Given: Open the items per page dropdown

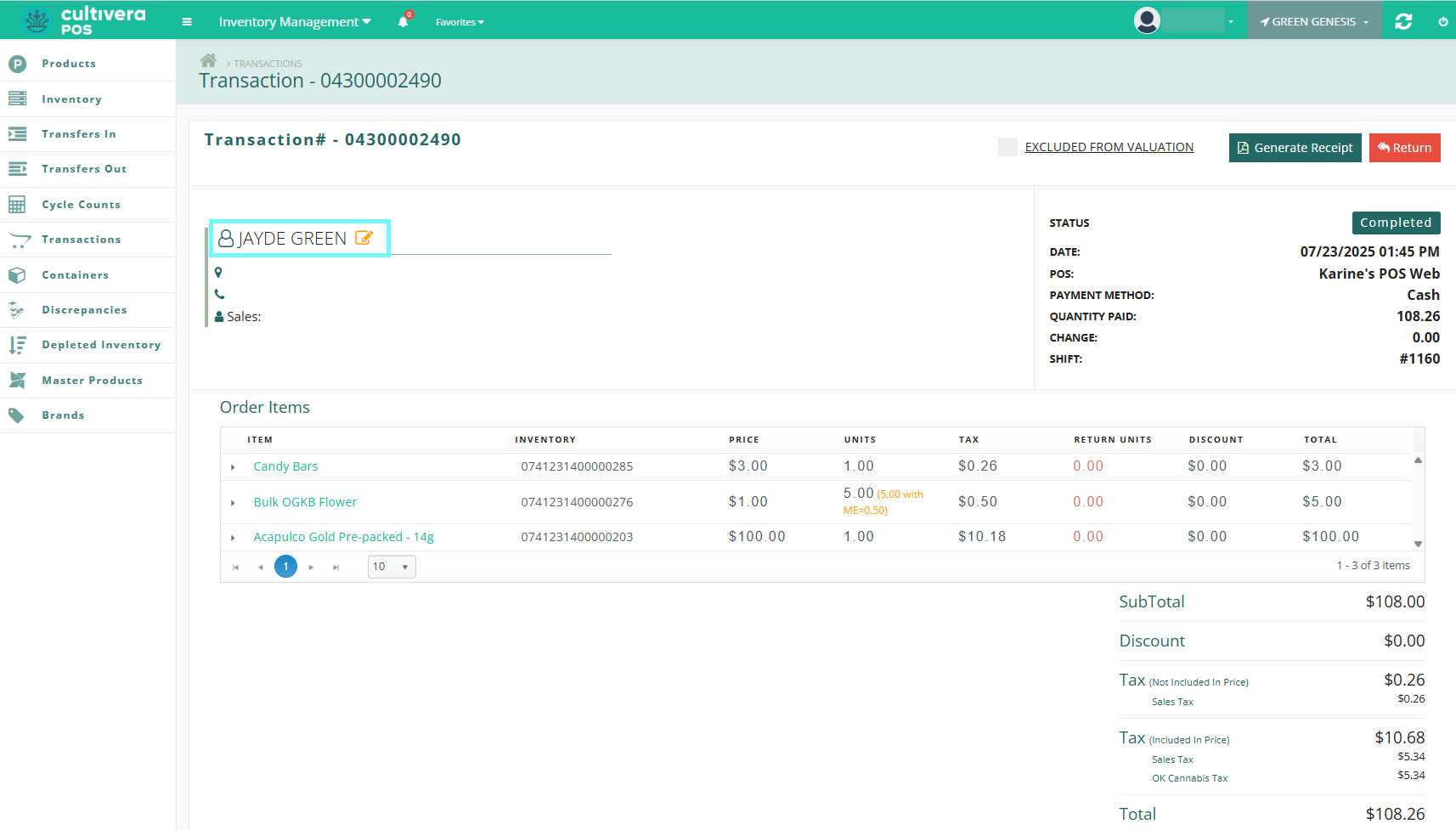Looking at the screenshot, I should (x=392, y=567).
